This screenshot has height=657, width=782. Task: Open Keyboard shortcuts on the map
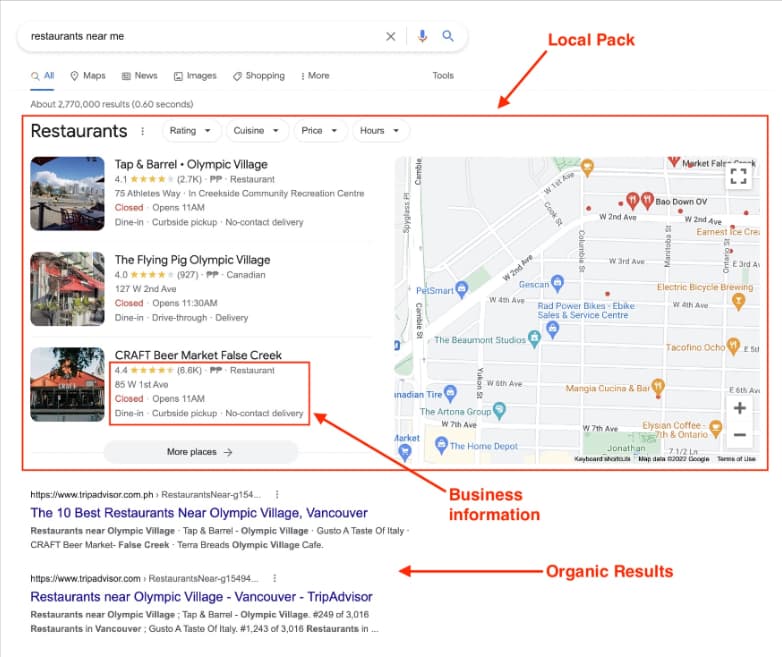(602, 458)
